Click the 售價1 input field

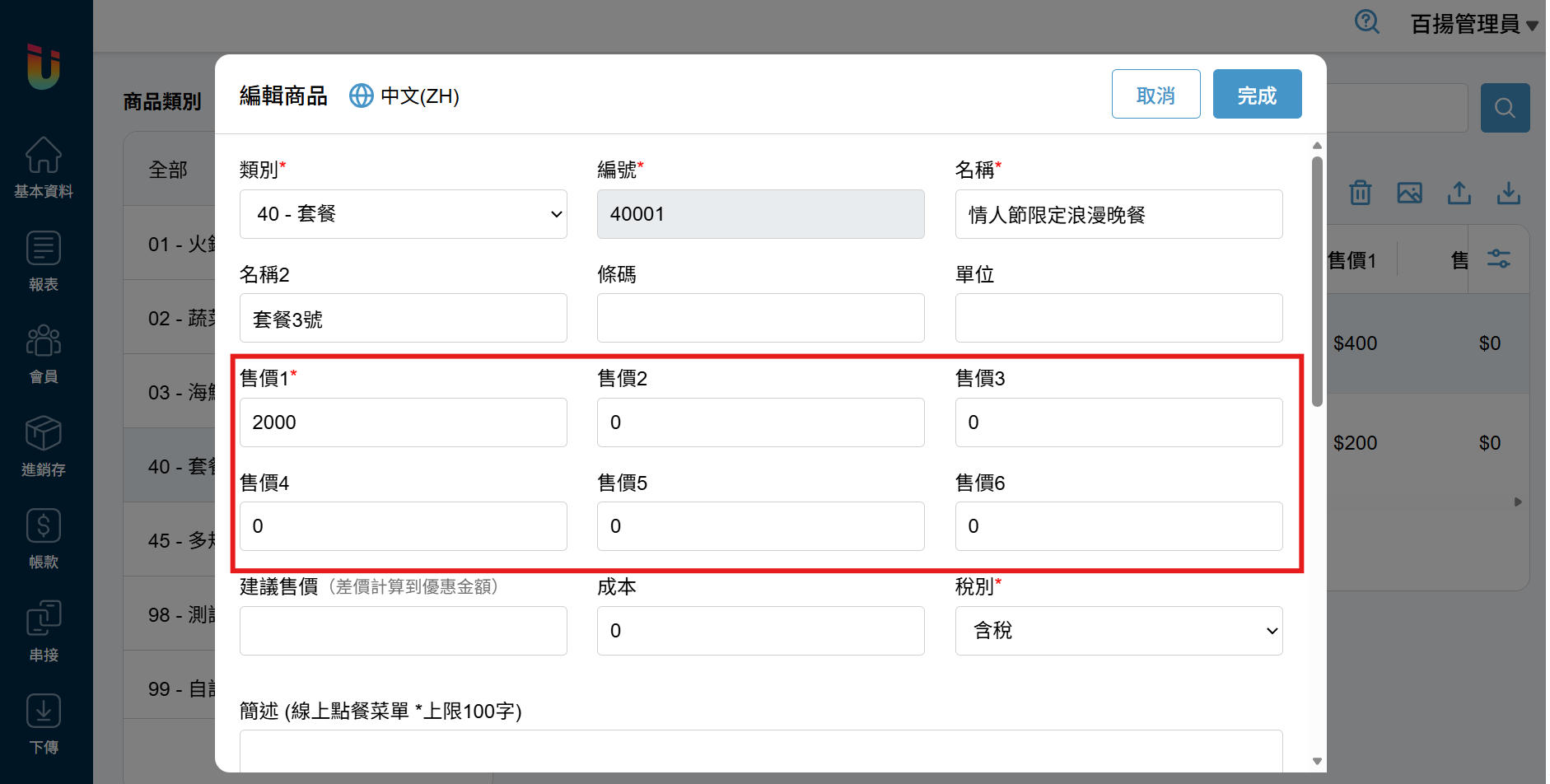403,422
